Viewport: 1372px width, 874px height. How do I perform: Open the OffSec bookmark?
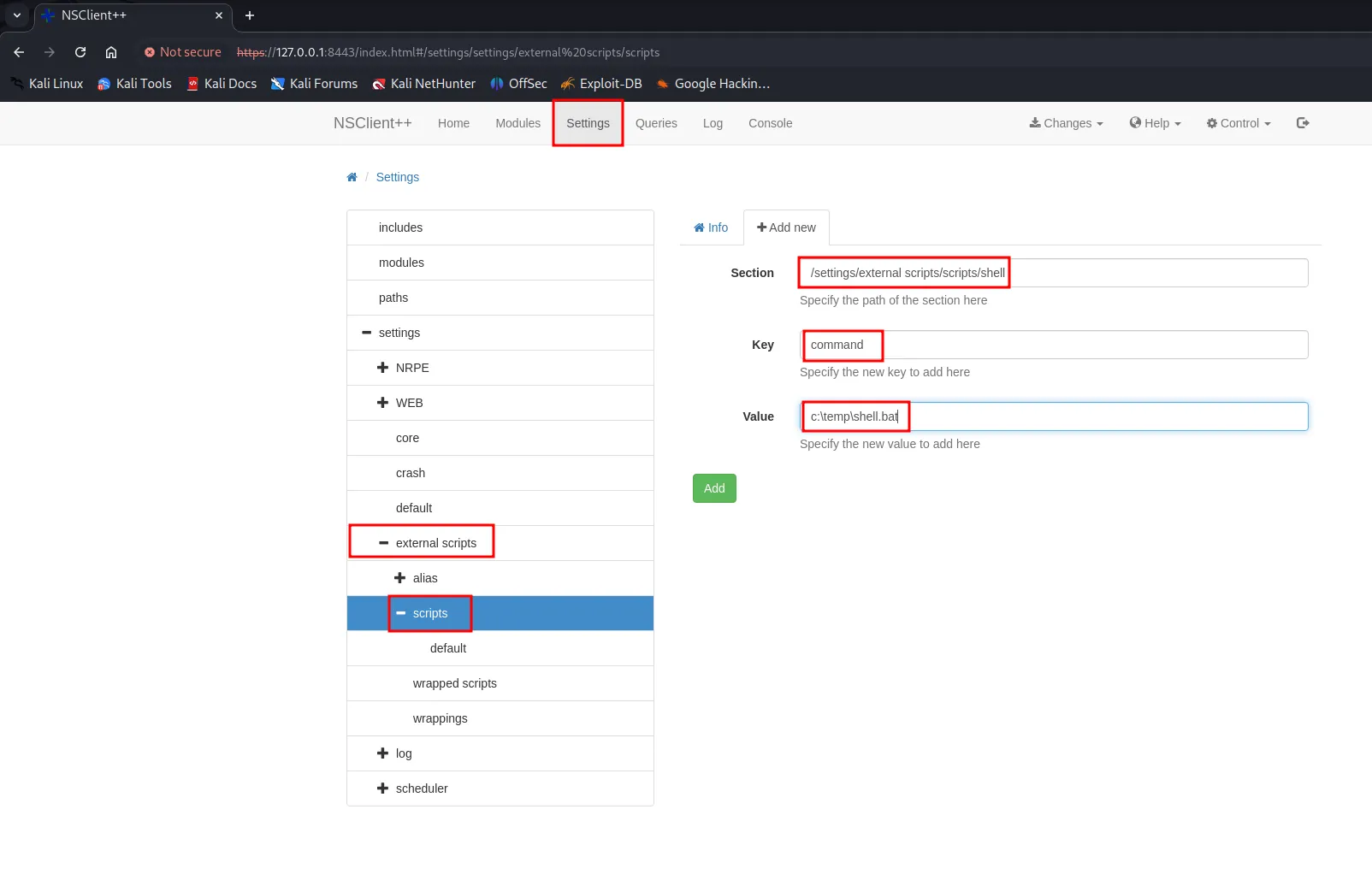(518, 84)
